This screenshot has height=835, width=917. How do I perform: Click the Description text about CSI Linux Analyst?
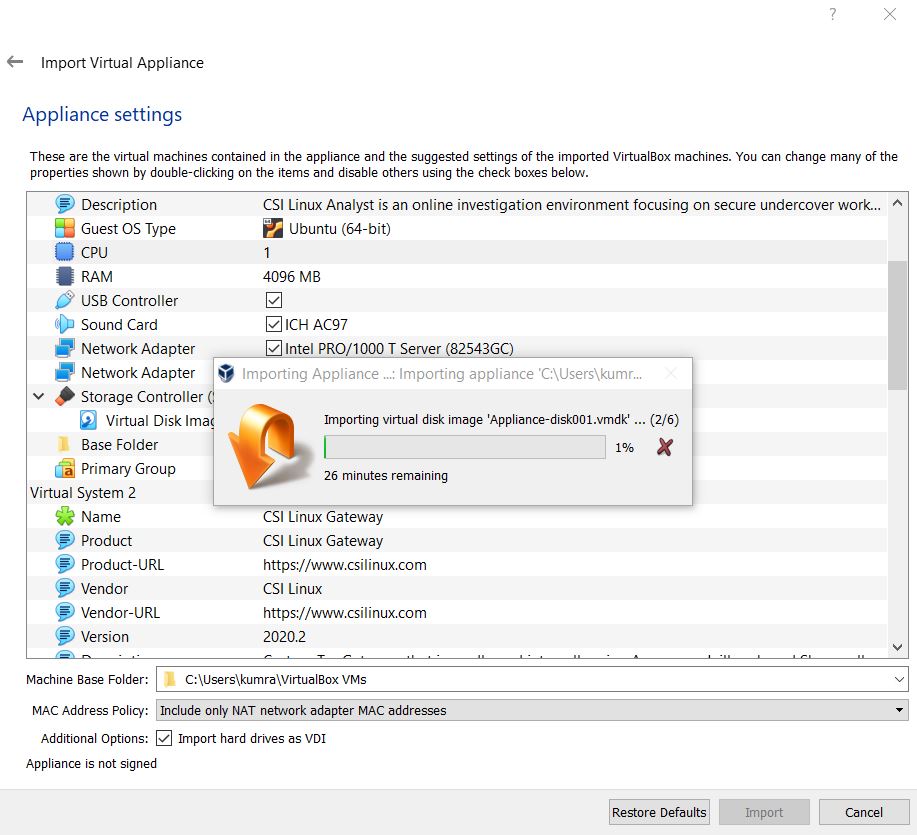click(571, 204)
